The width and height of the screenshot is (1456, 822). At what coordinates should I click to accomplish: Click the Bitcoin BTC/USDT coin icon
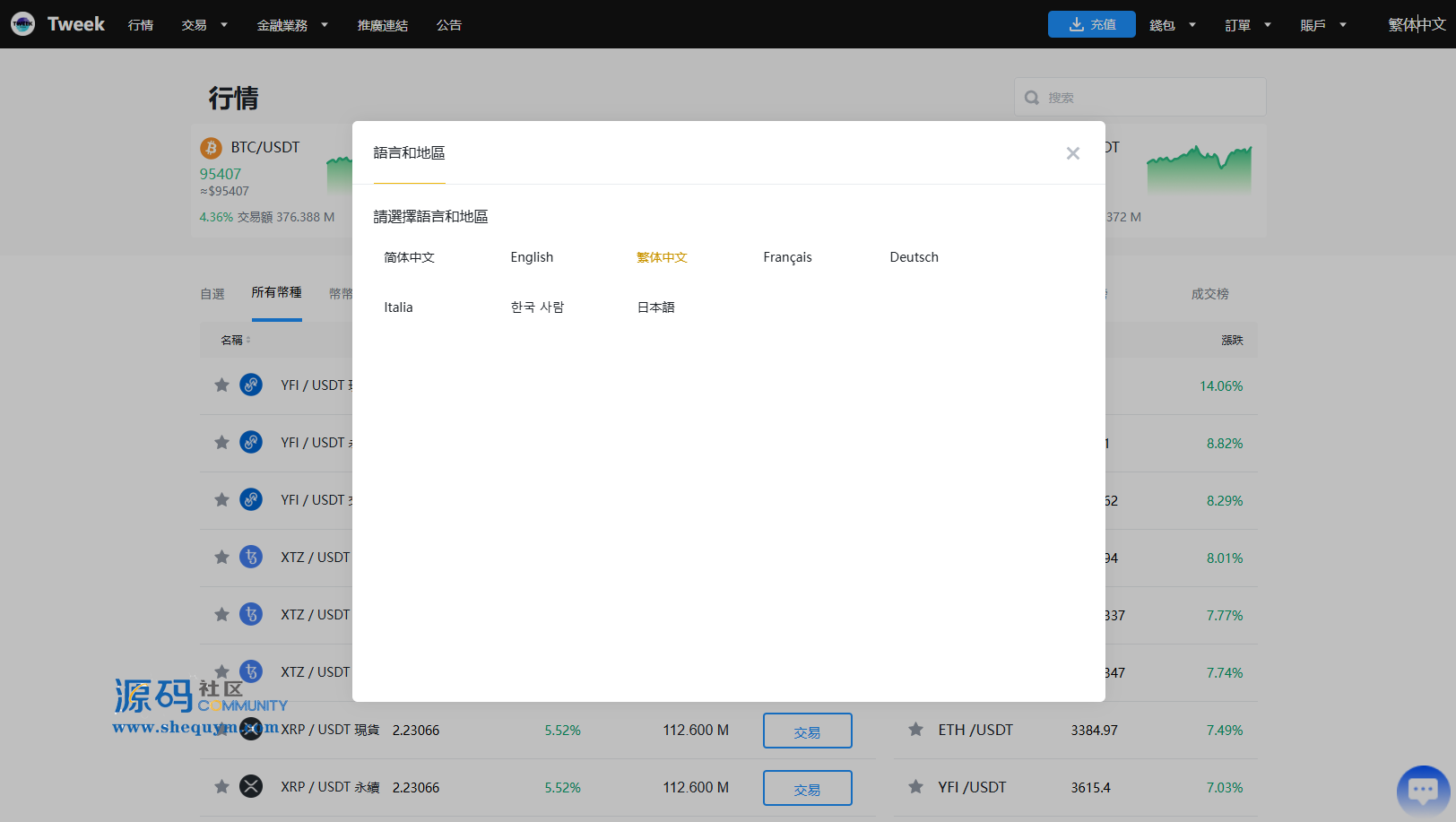point(212,148)
